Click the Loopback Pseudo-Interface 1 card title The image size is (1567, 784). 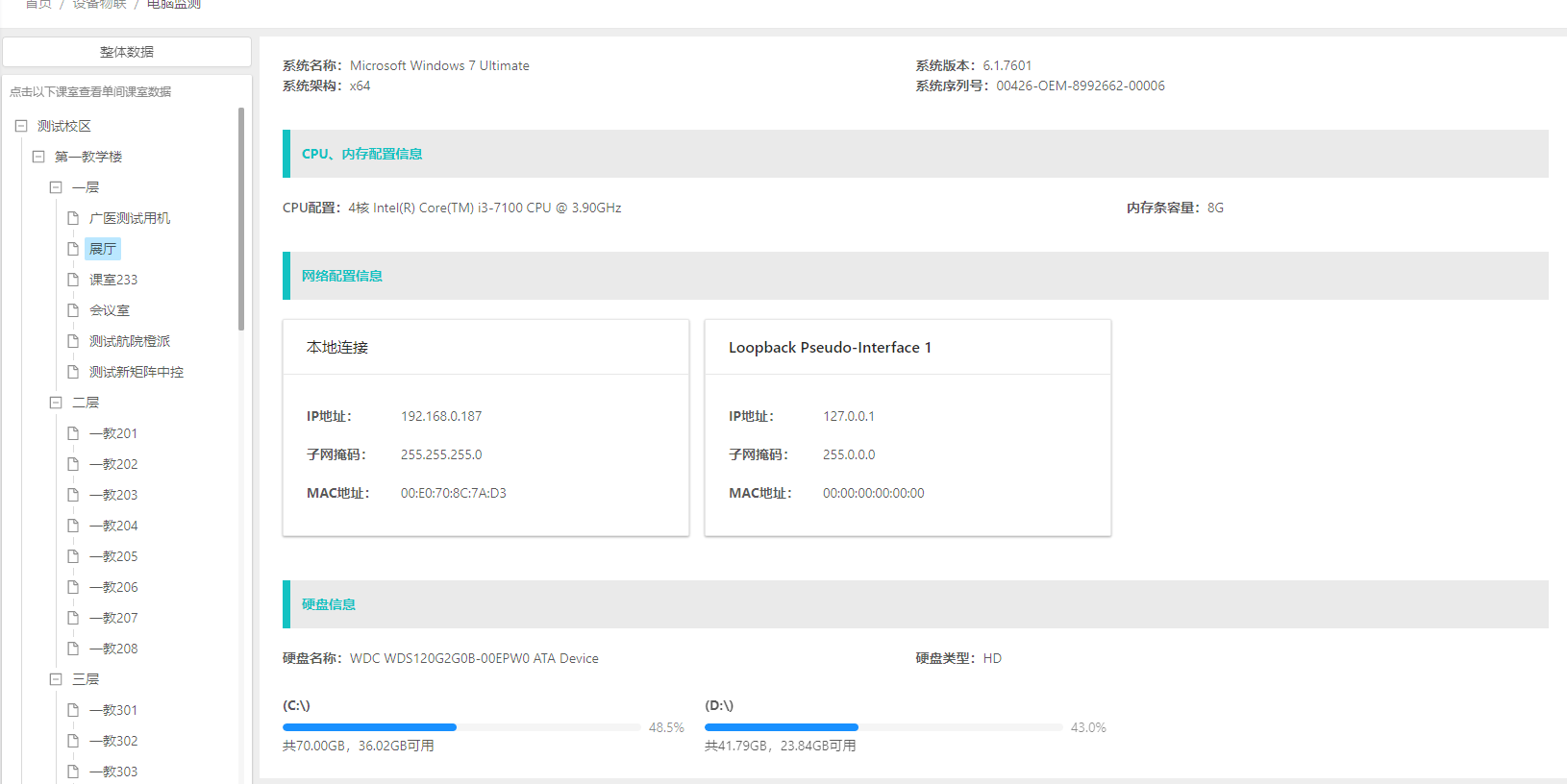[x=830, y=347]
